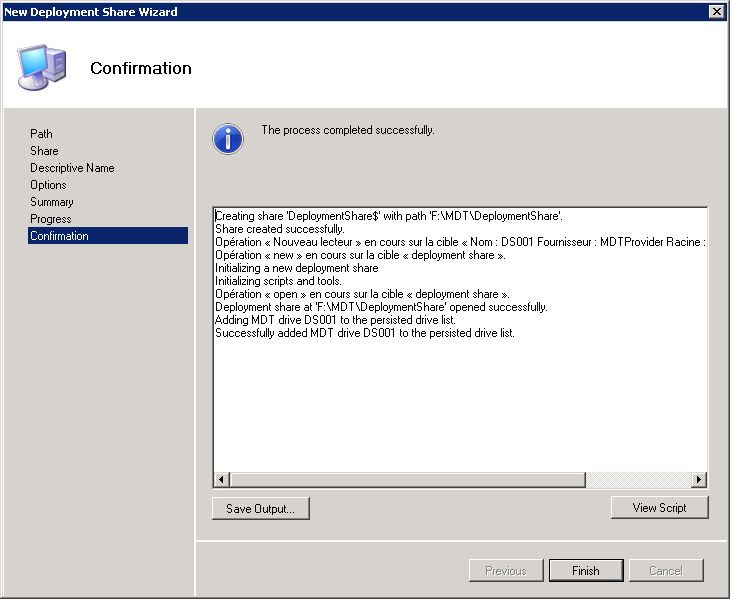The height and width of the screenshot is (599, 730).
Task: Click the computer wizard icon in header
Action: 43,67
